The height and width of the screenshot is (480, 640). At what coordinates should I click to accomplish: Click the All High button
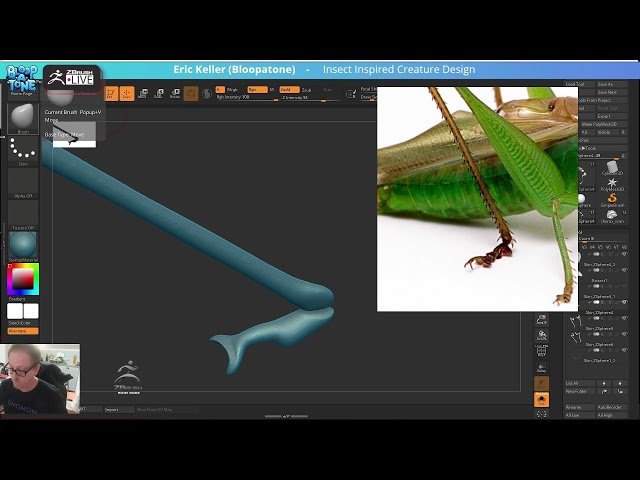pos(612,416)
